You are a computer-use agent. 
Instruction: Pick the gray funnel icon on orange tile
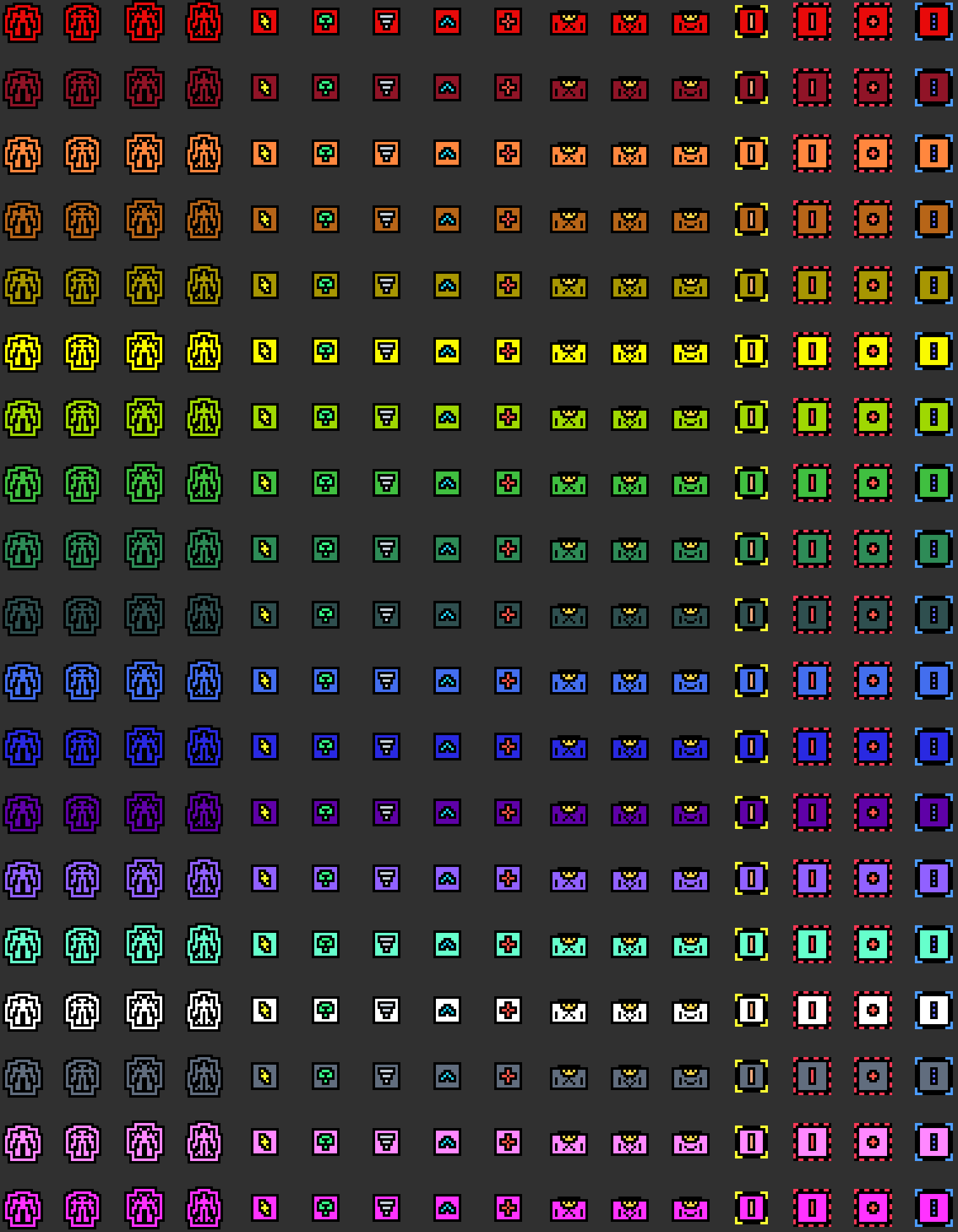pos(386,154)
